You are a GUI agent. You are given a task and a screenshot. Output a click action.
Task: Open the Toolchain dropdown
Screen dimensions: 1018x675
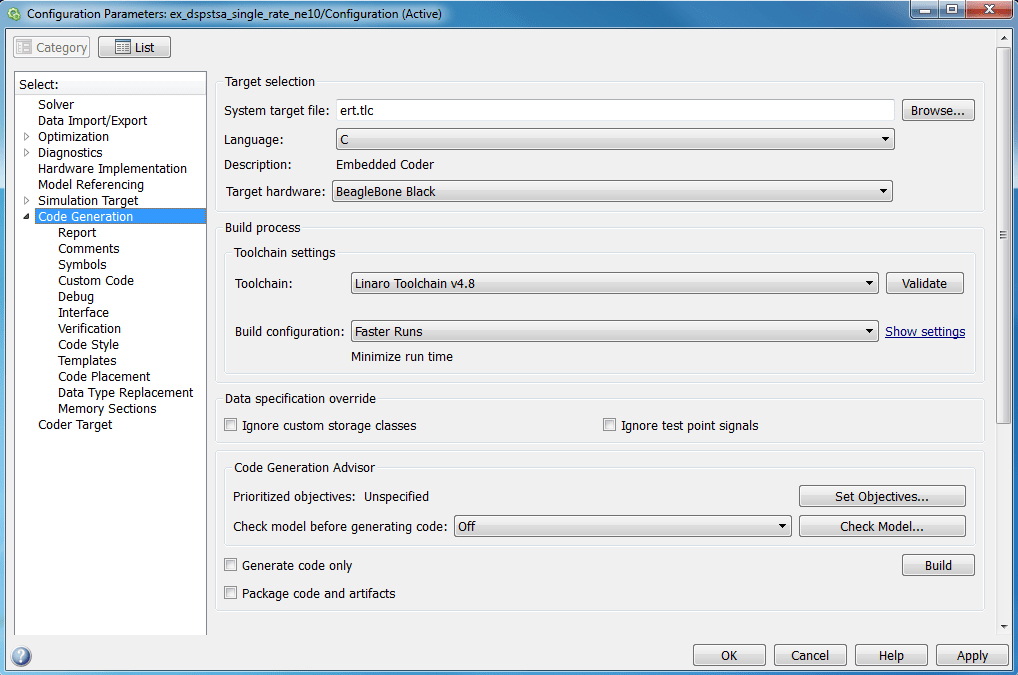click(614, 284)
